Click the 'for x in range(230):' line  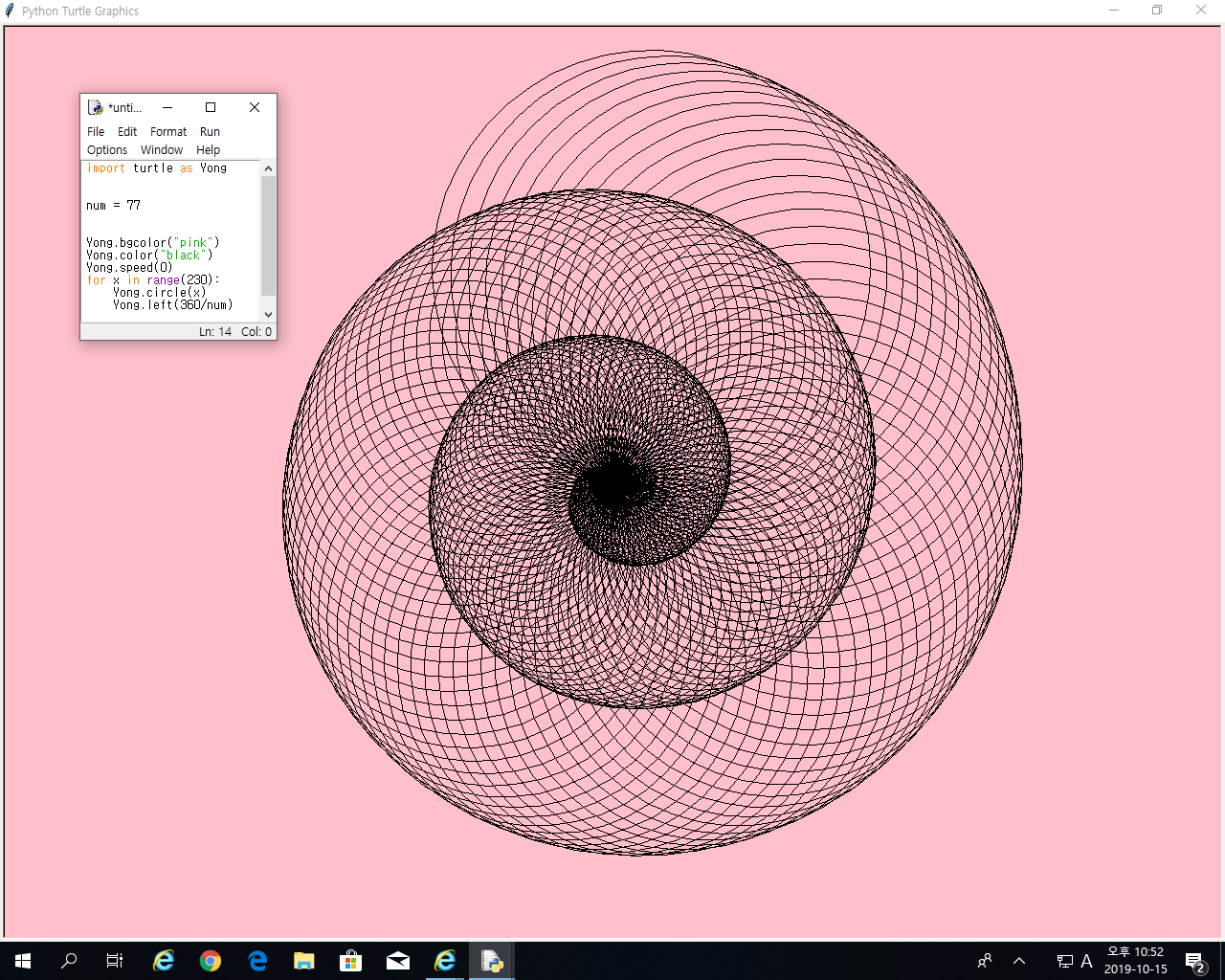point(153,280)
